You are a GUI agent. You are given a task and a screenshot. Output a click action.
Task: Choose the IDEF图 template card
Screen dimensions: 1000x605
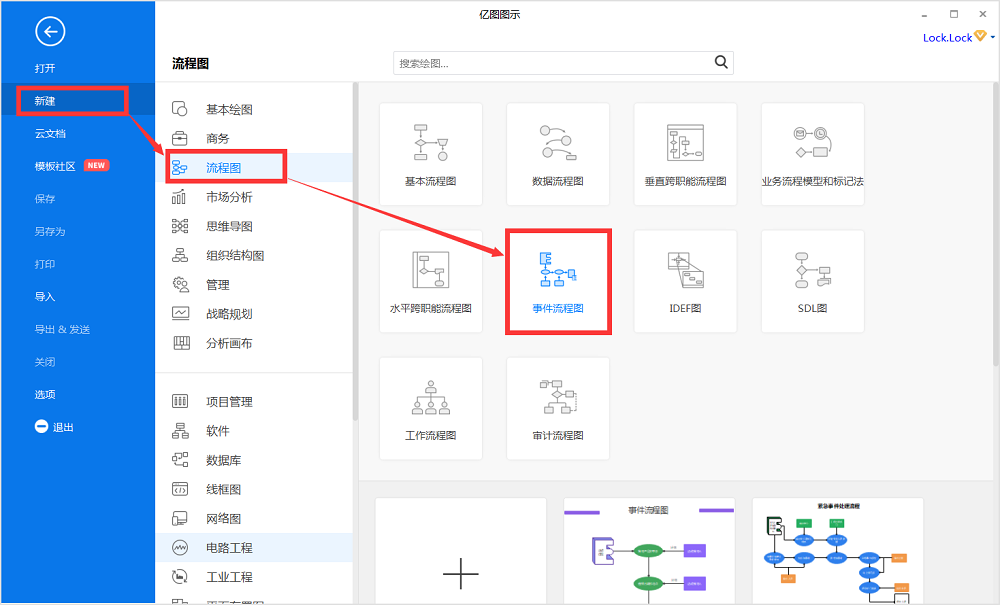pyautogui.click(x=686, y=281)
